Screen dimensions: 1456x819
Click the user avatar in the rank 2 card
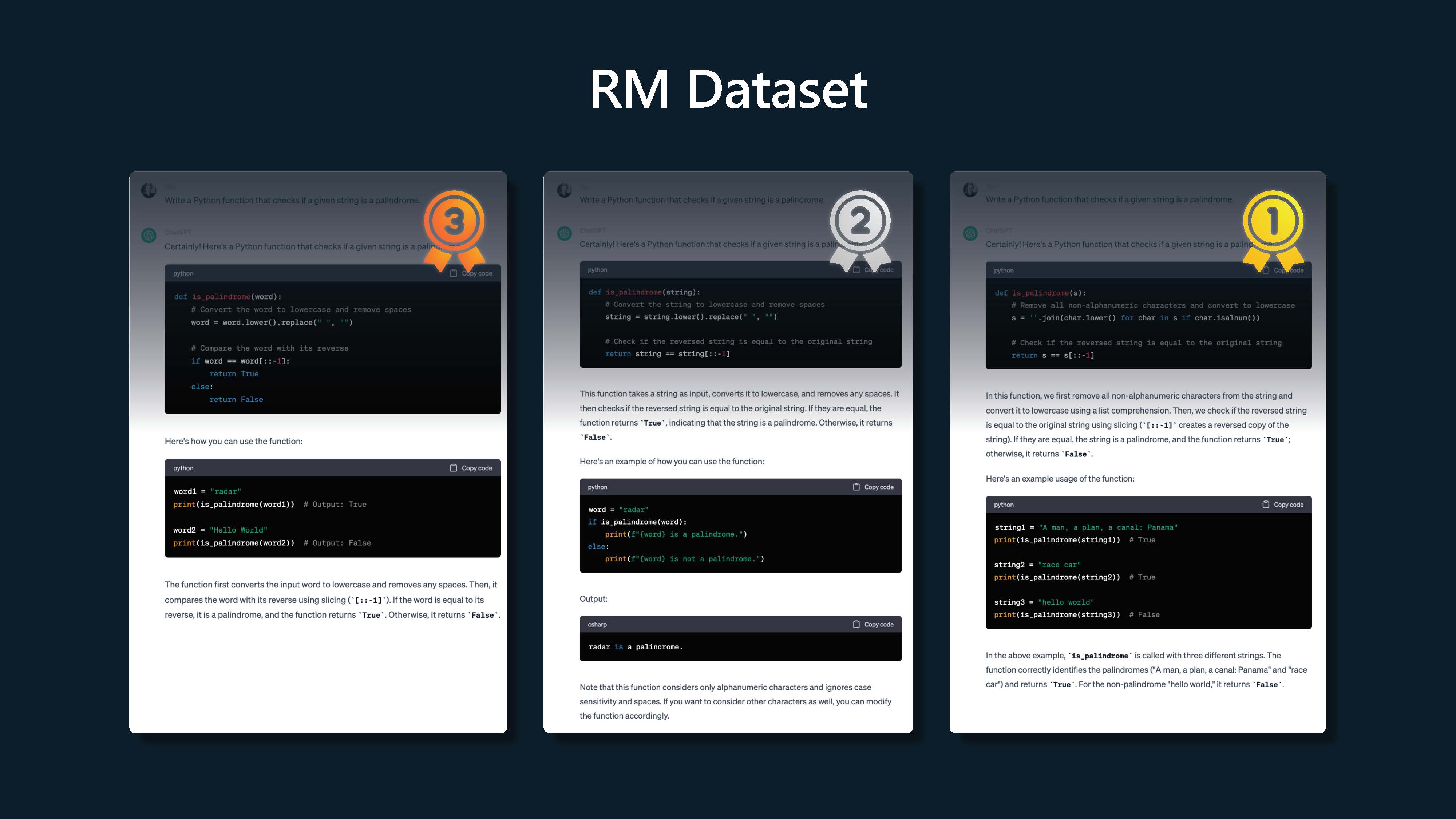coord(564,190)
